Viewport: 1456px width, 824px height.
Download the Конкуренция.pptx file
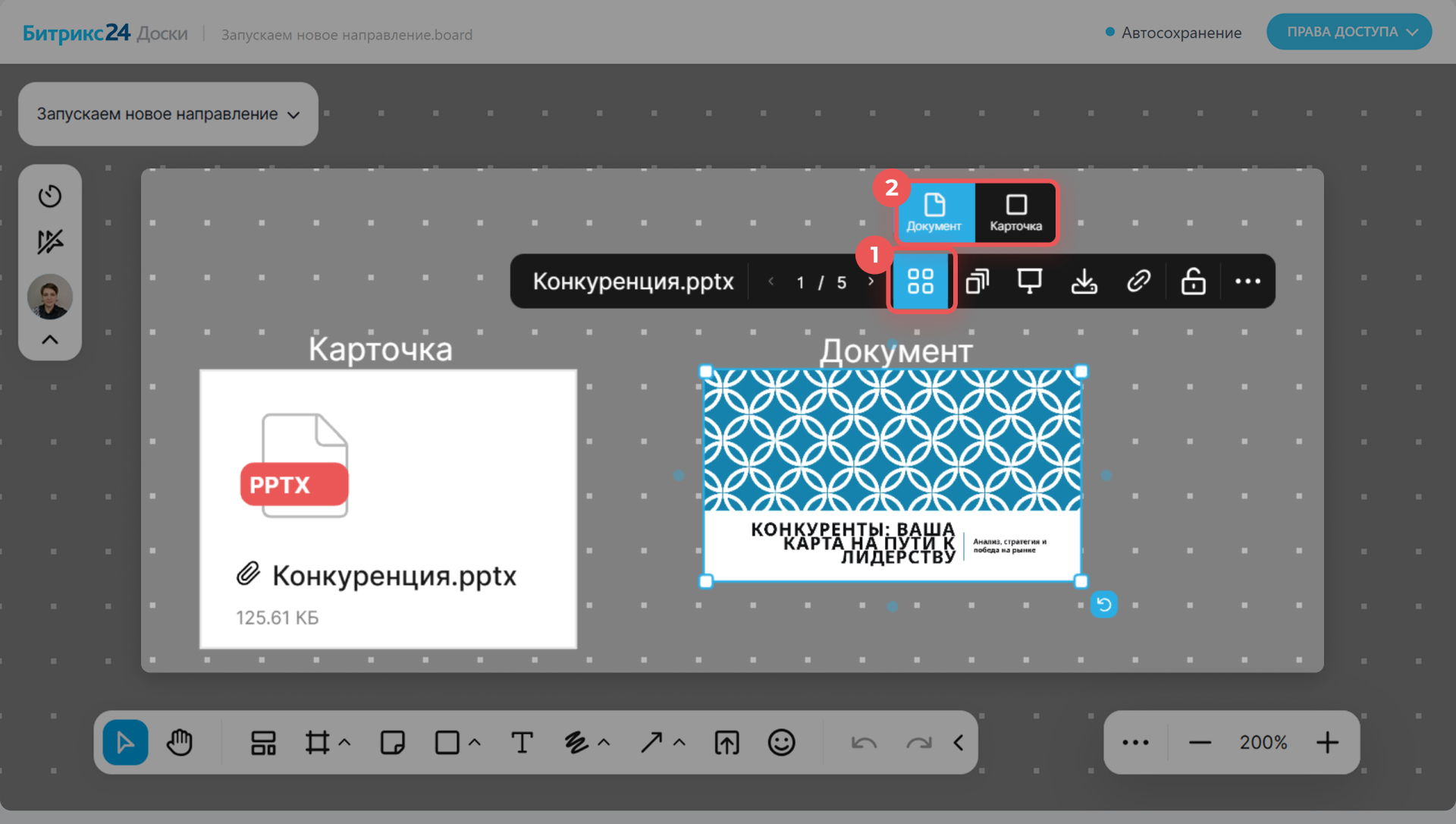coord(1084,281)
